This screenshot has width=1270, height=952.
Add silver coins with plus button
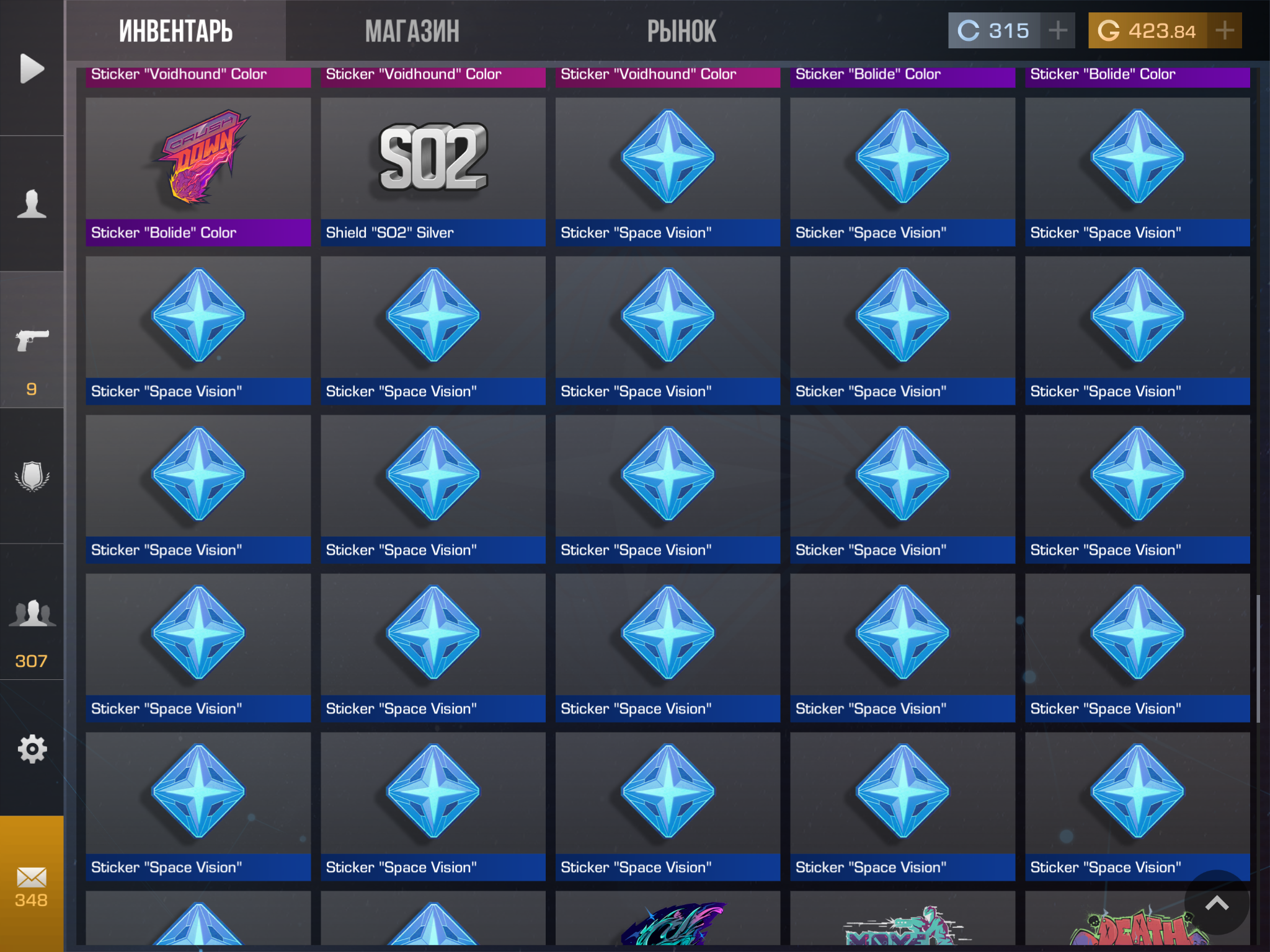[1058, 30]
